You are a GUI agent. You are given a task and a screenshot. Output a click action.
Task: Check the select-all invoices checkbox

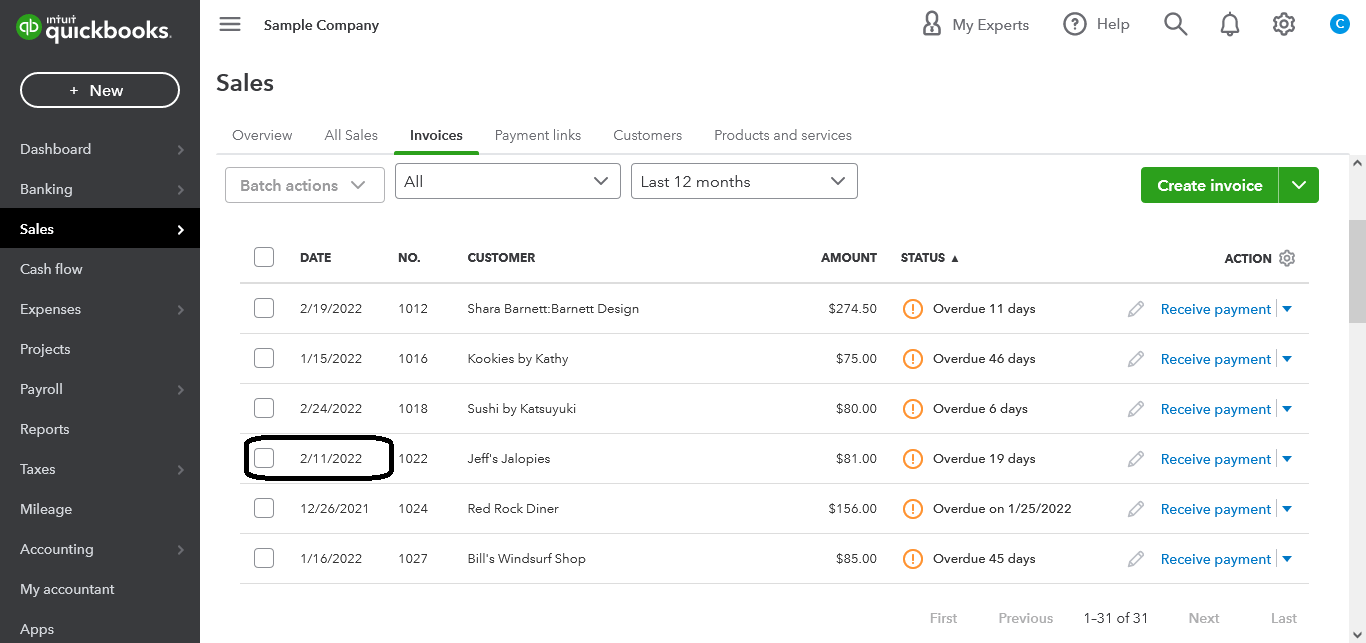click(x=263, y=256)
